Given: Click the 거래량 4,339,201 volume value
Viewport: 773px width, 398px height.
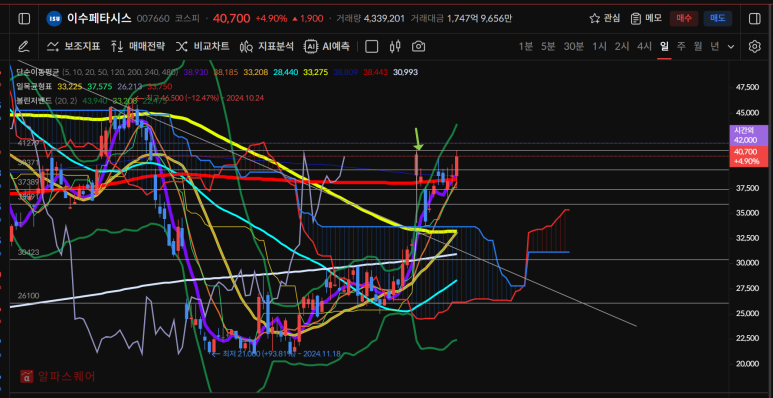Looking at the screenshot, I should (384, 19).
